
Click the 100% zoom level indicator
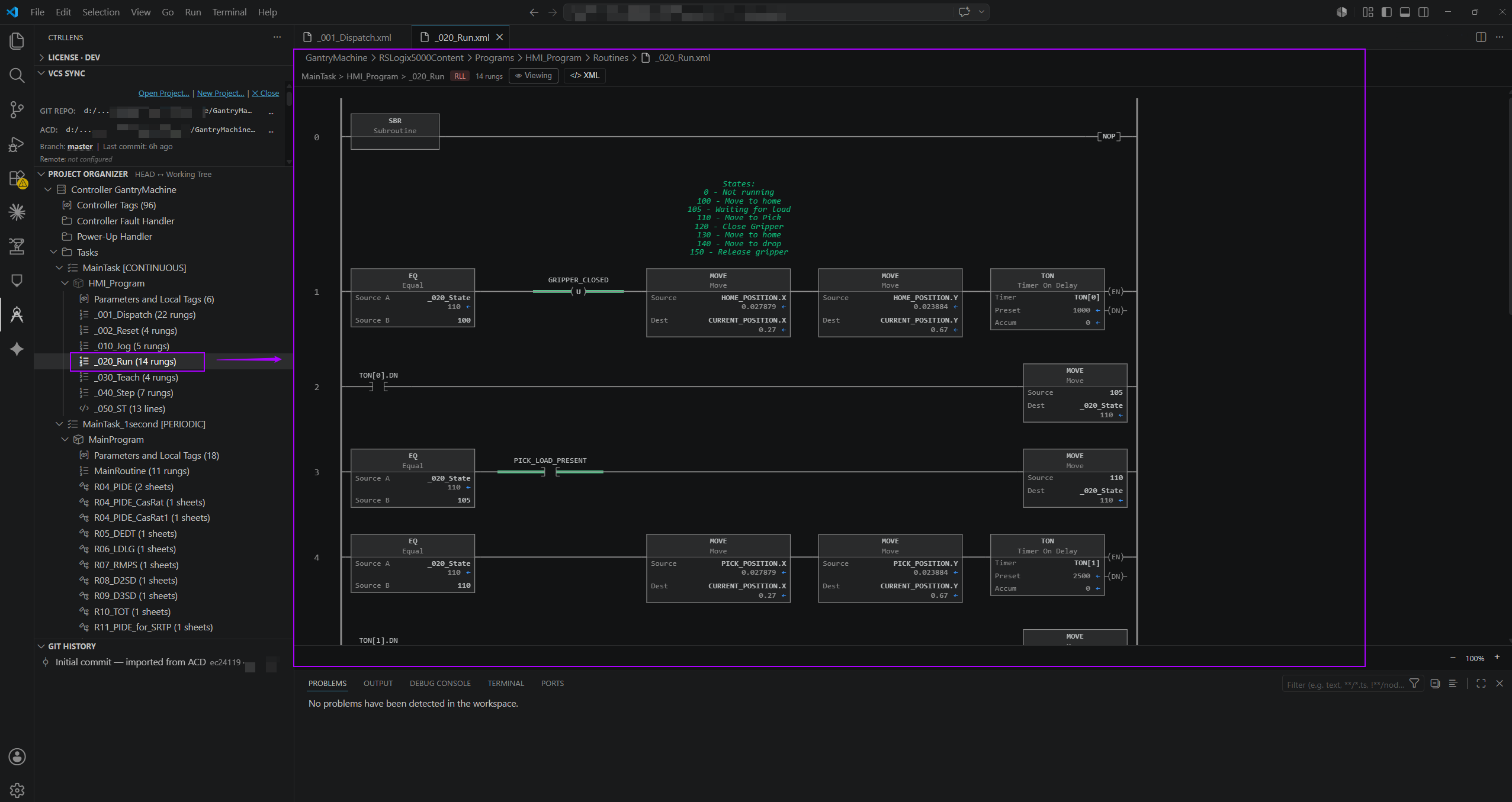click(x=1475, y=658)
